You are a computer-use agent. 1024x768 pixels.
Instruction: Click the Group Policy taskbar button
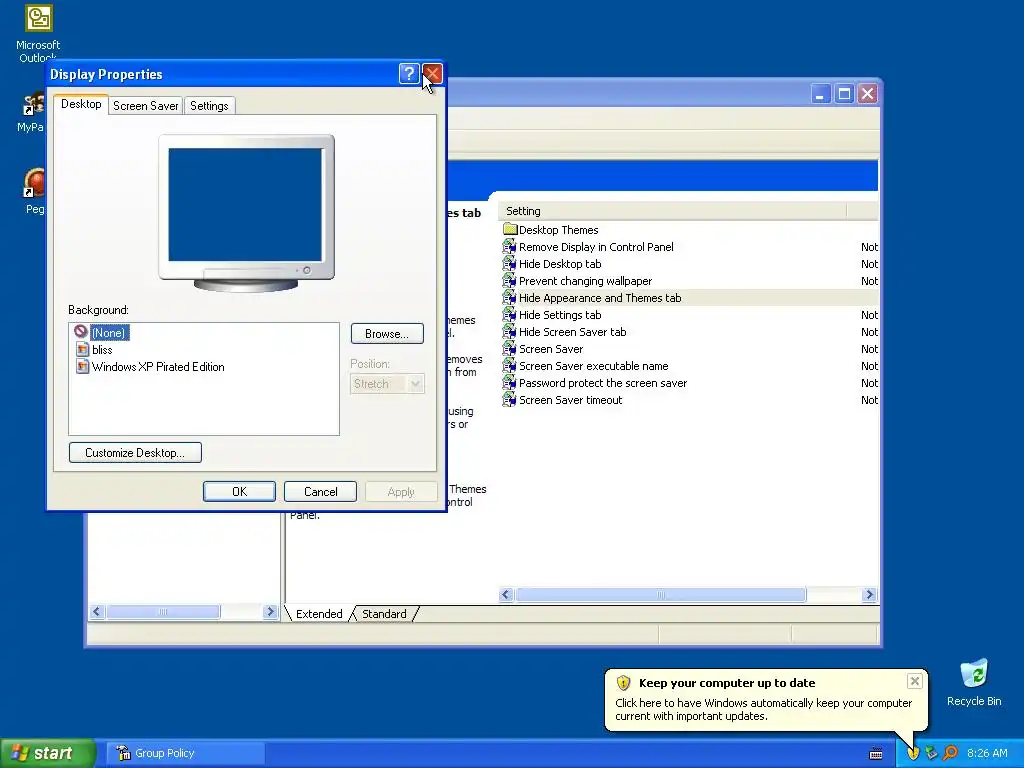click(x=186, y=753)
